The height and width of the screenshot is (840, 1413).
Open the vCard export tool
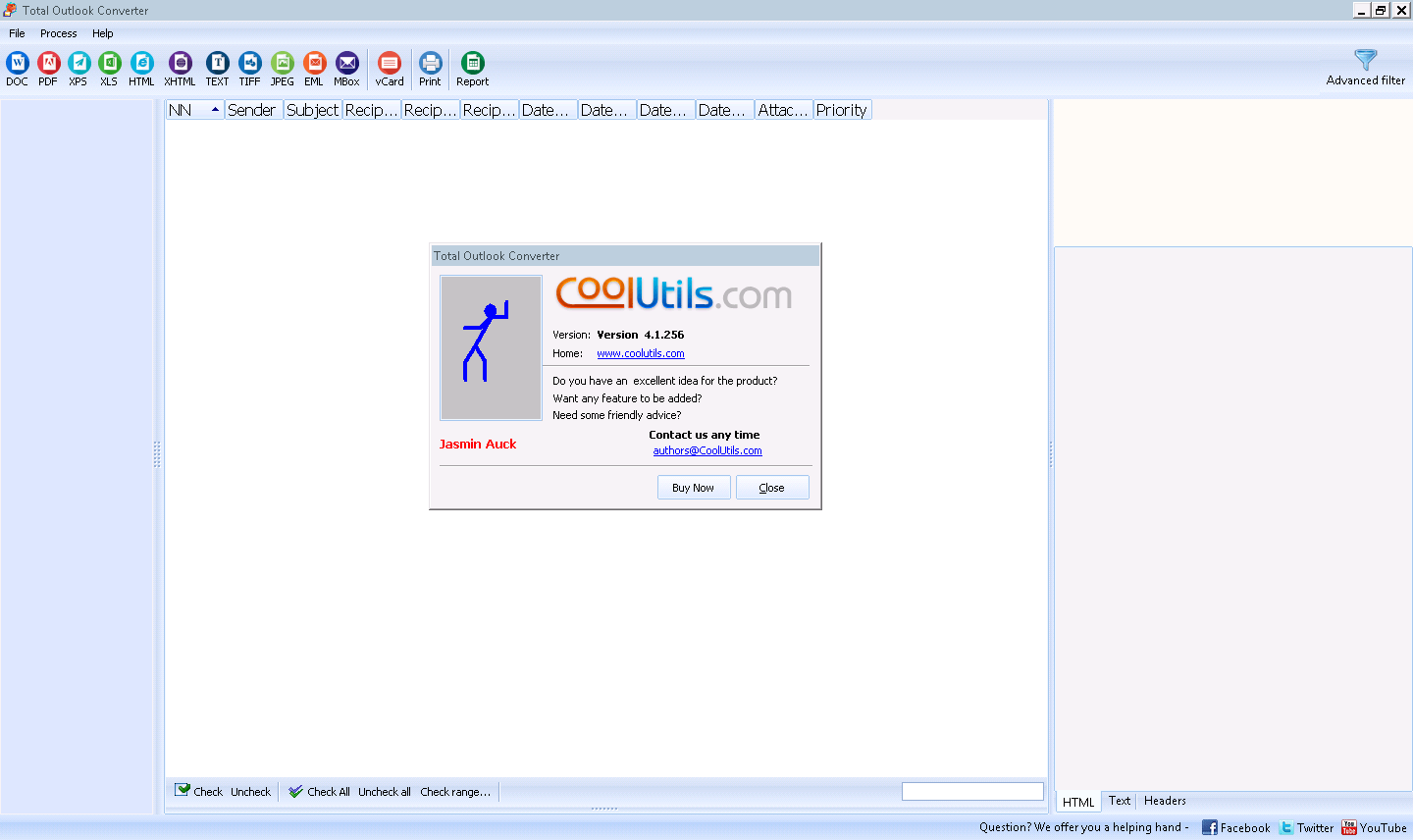pyautogui.click(x=390, y=67)
